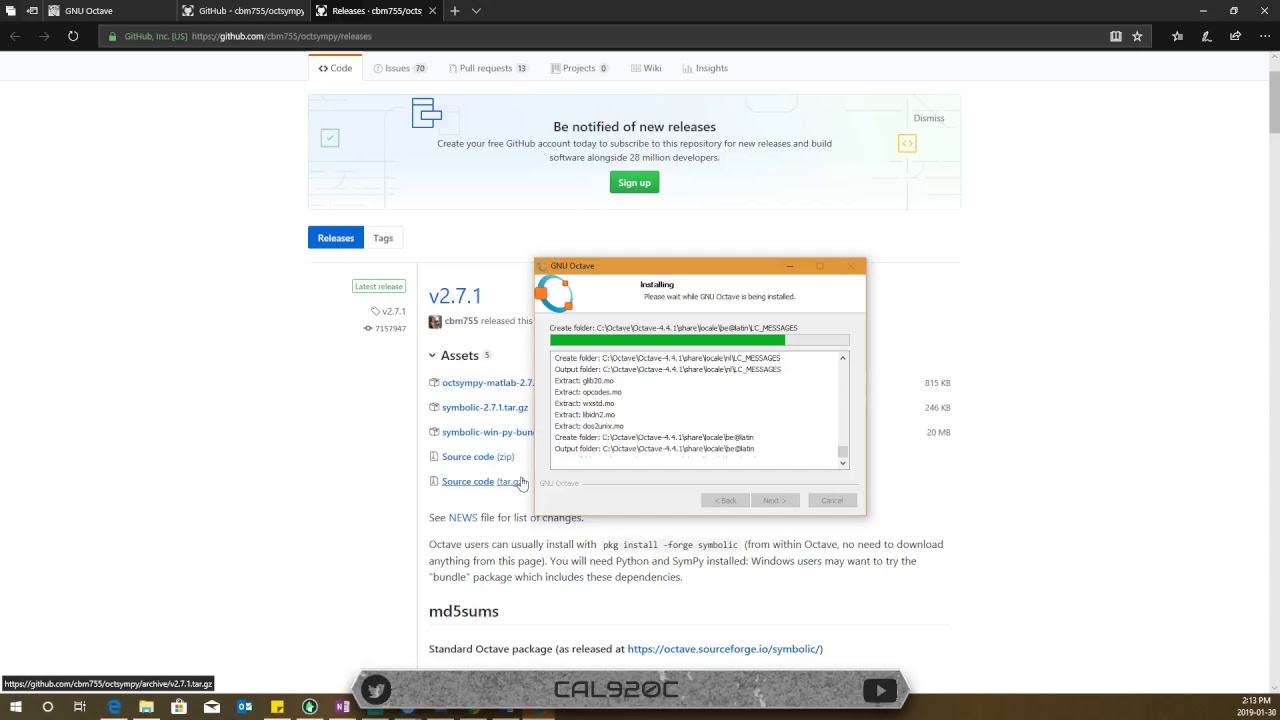
Task: Open the NEWS file link
Action: (x=463, y=518)
